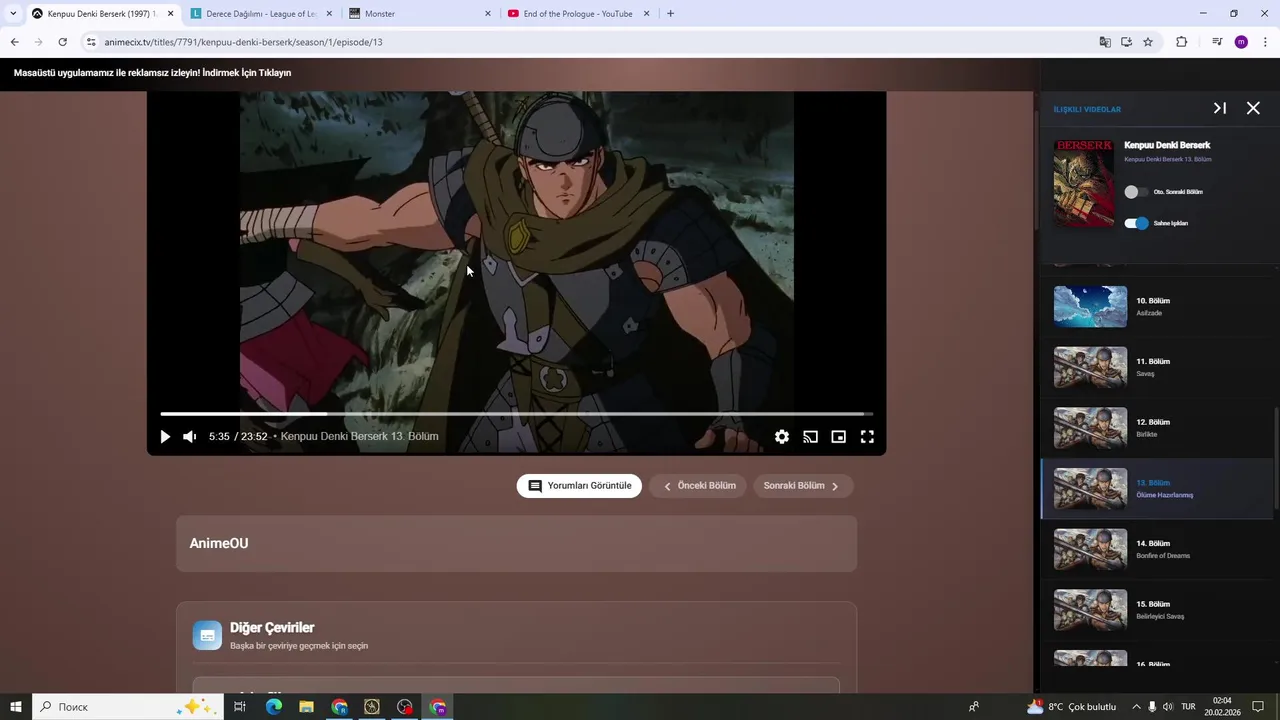Open the Chrome profile avatar
Screen dimensions: 1280x720
click(x=1241, y=42)
